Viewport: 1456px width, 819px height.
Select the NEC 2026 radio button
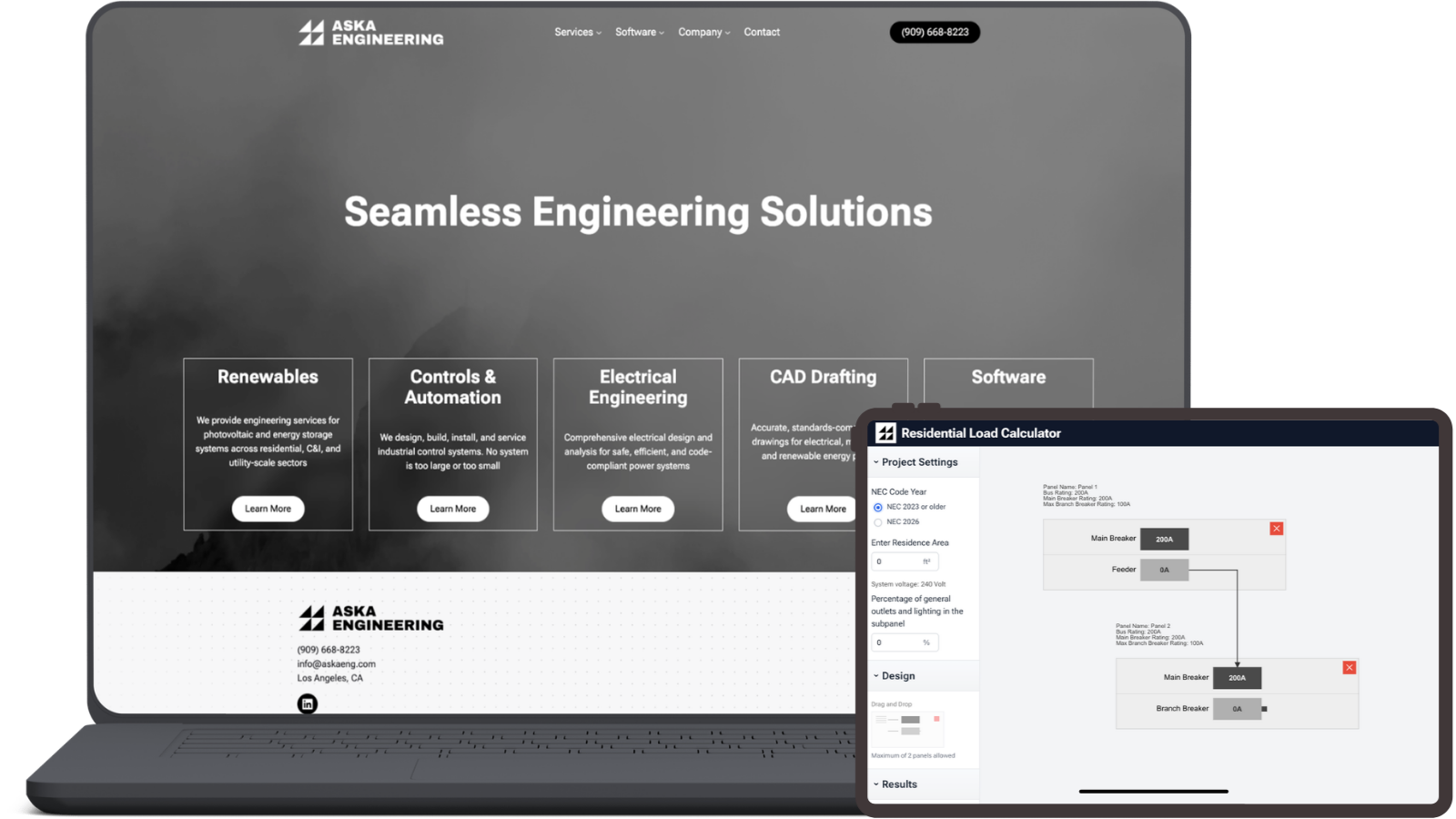click(878, 522)
